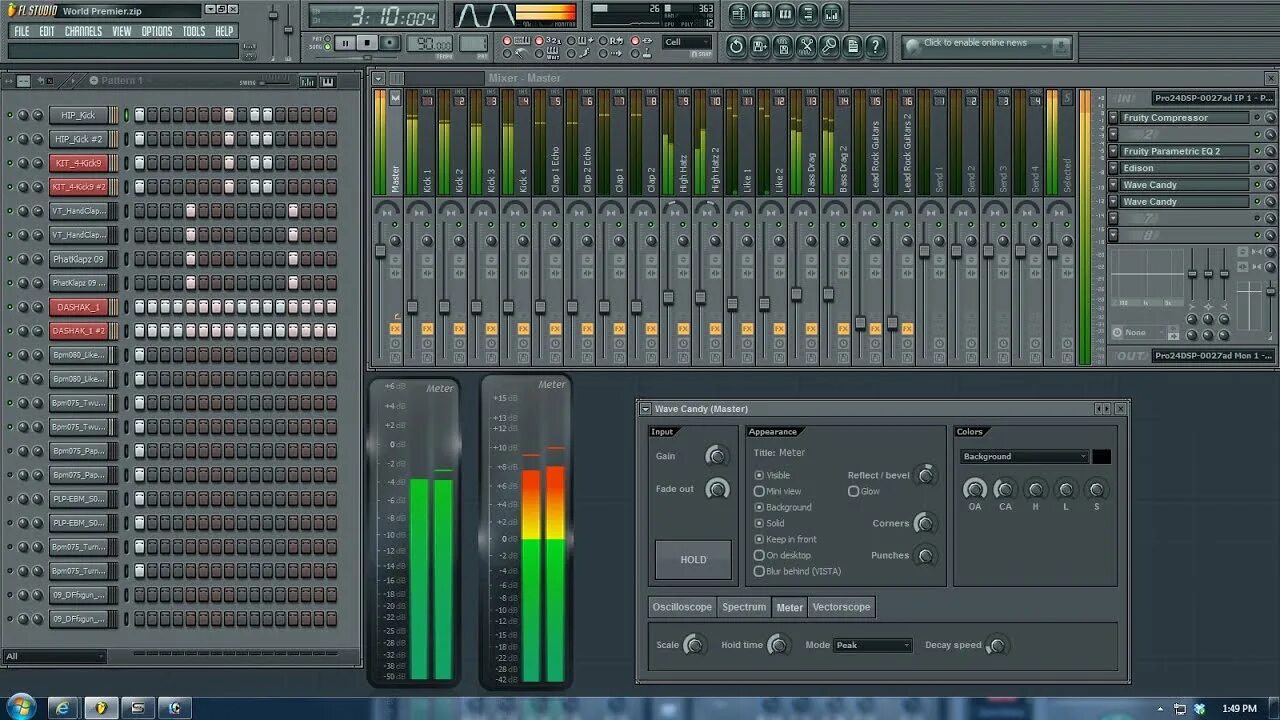Click the DASHAK_1 channel button
The image size is (1280, 720).
(x=78, y=307)
